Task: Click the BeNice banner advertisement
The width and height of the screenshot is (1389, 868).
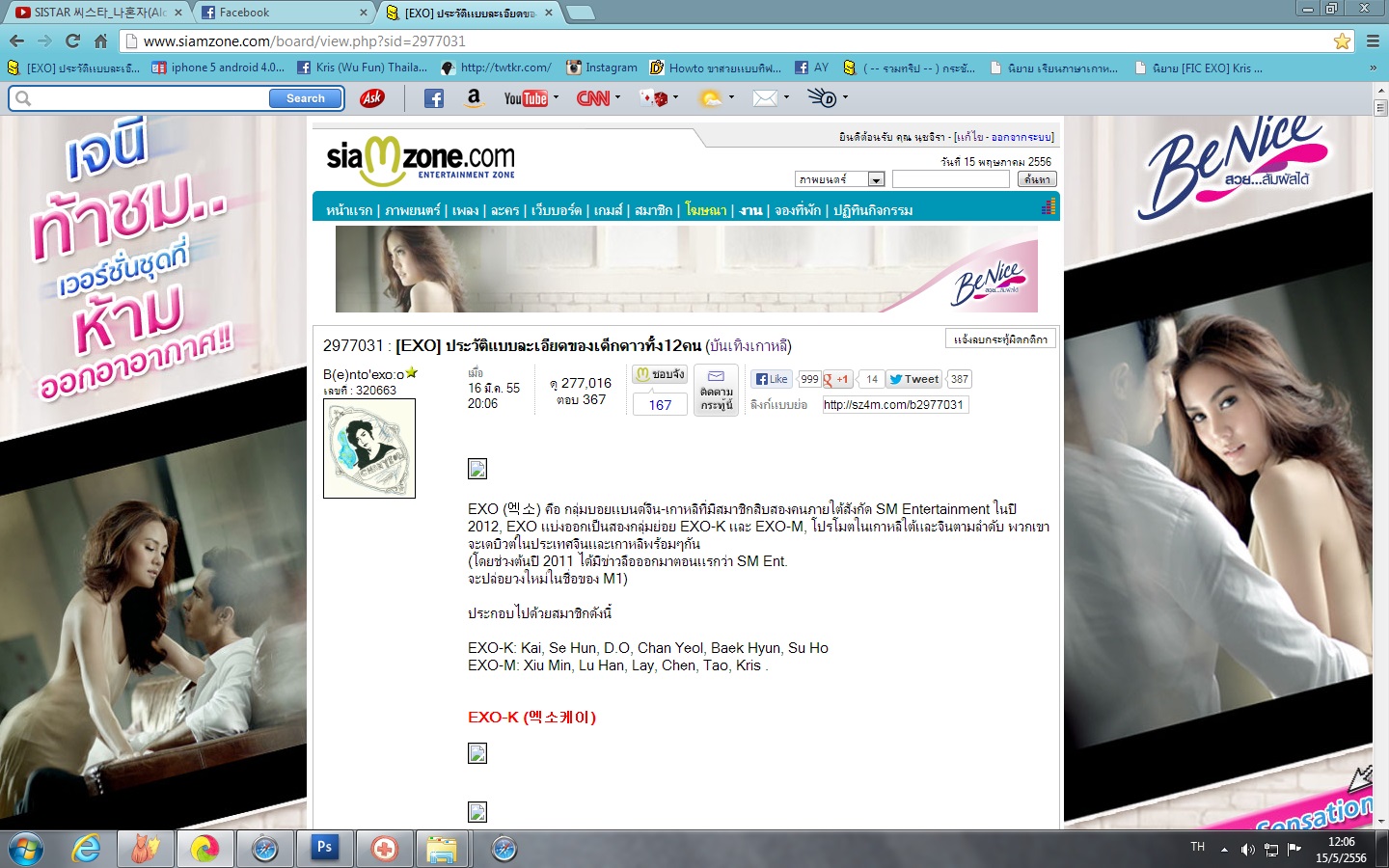Action: pos(687,269)
